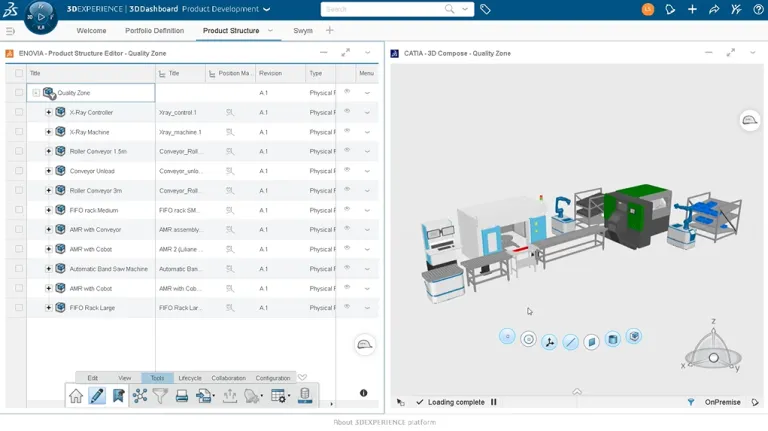
Task: Select the product cube tool in 3D toolbar
Action: pyautogui.click(x=634, y=336)
